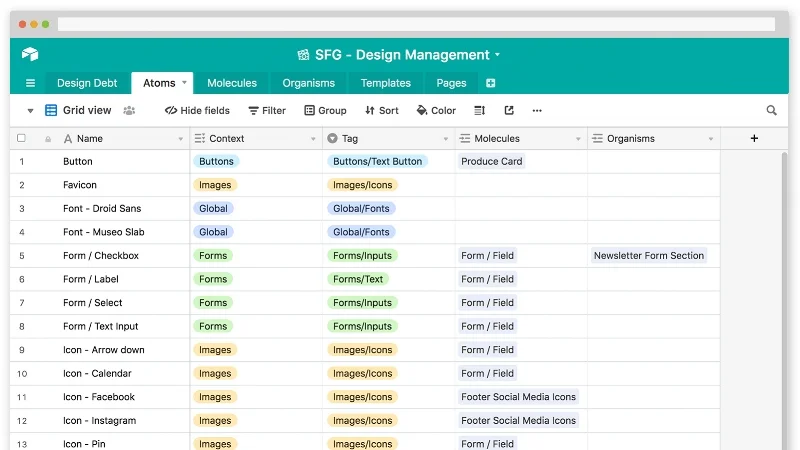The width and height of the screenshot is (800, 450).
Task: Add a new table with plus icon
Action: click(x=490, y=83)
